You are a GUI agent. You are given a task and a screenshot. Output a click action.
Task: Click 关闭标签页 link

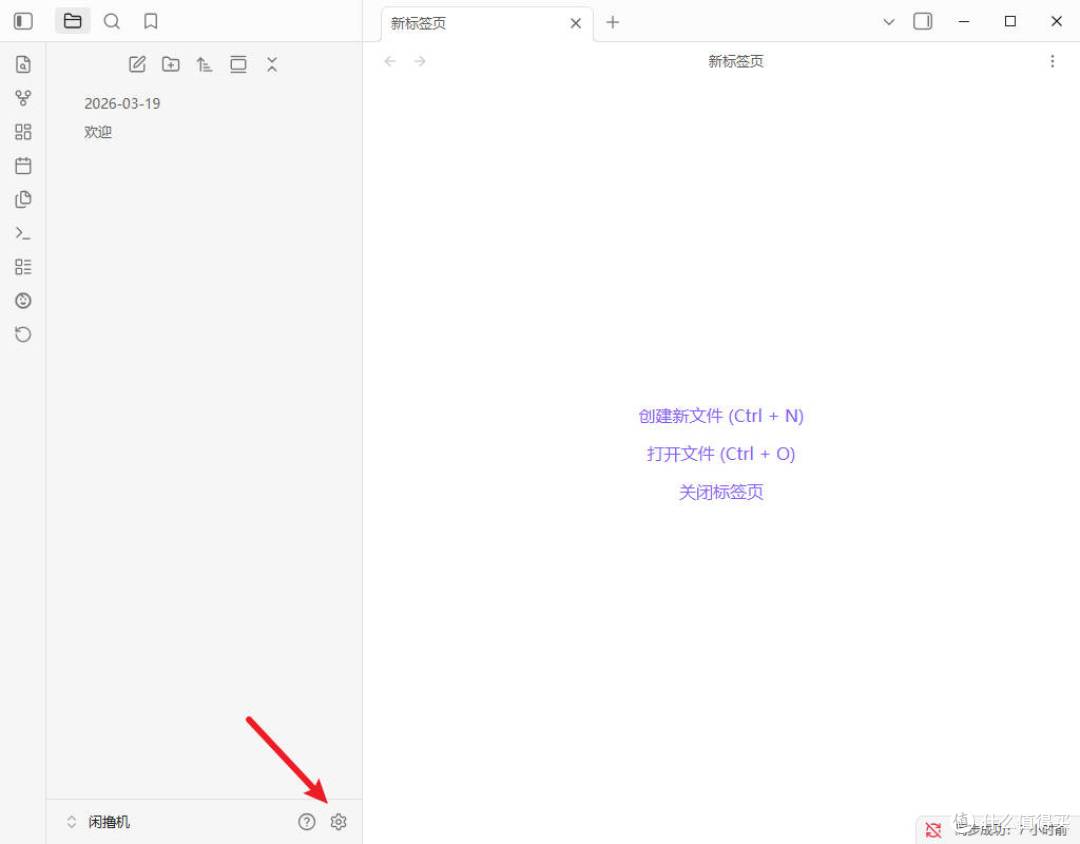[721, 492]
